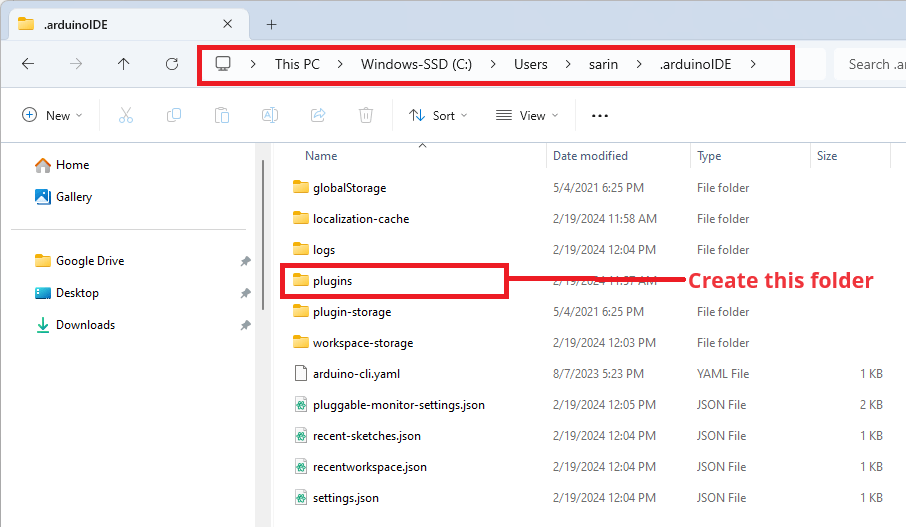Image resolution: width=906 pixels, height=527 pixels.
Task: Click the Share icon in toolbar
Action: 318,115
